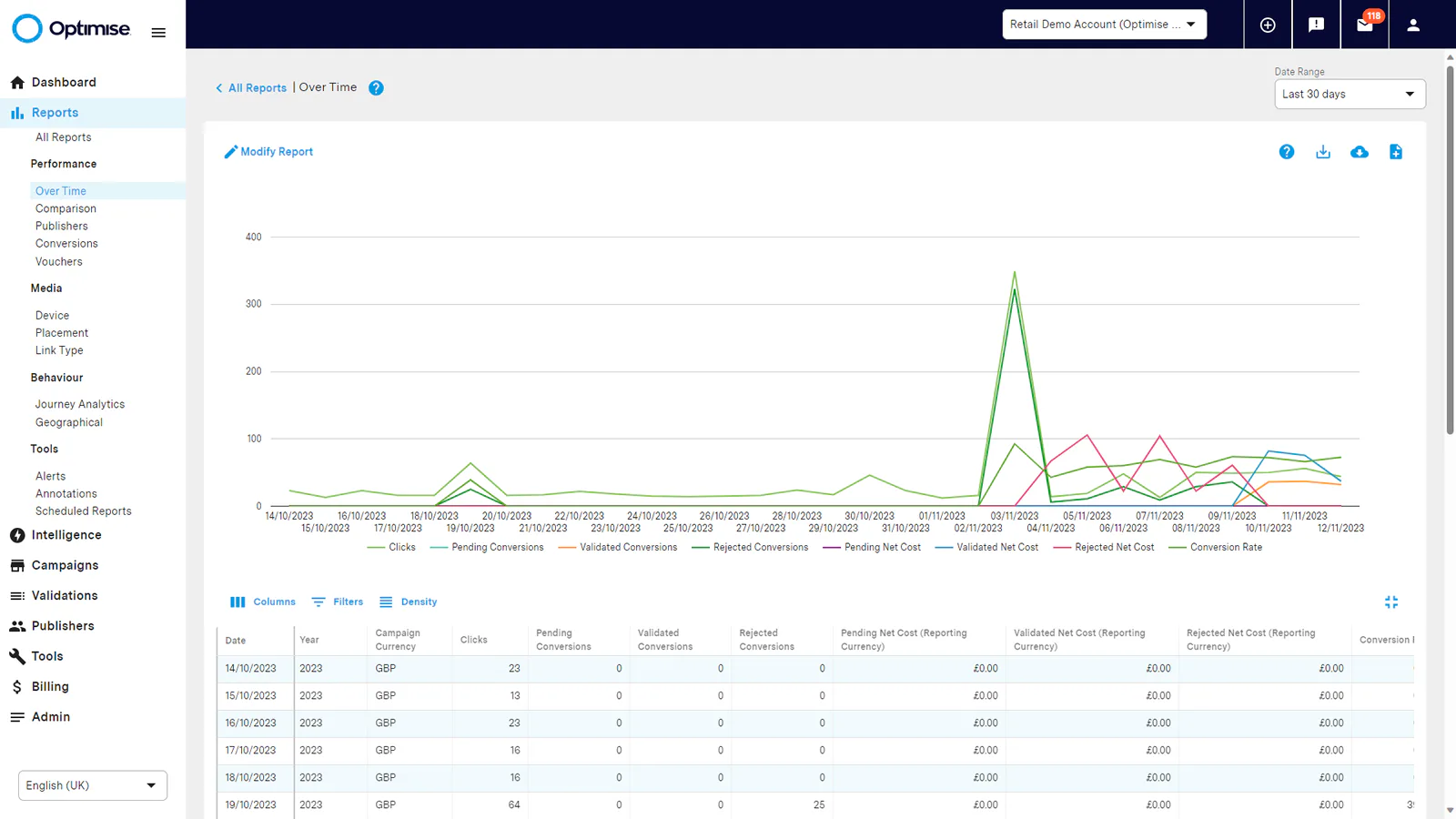Toggle the hamburger sidebar menu
The height and width of the screenshot is (819, 1456).
(x=158, y=33)
